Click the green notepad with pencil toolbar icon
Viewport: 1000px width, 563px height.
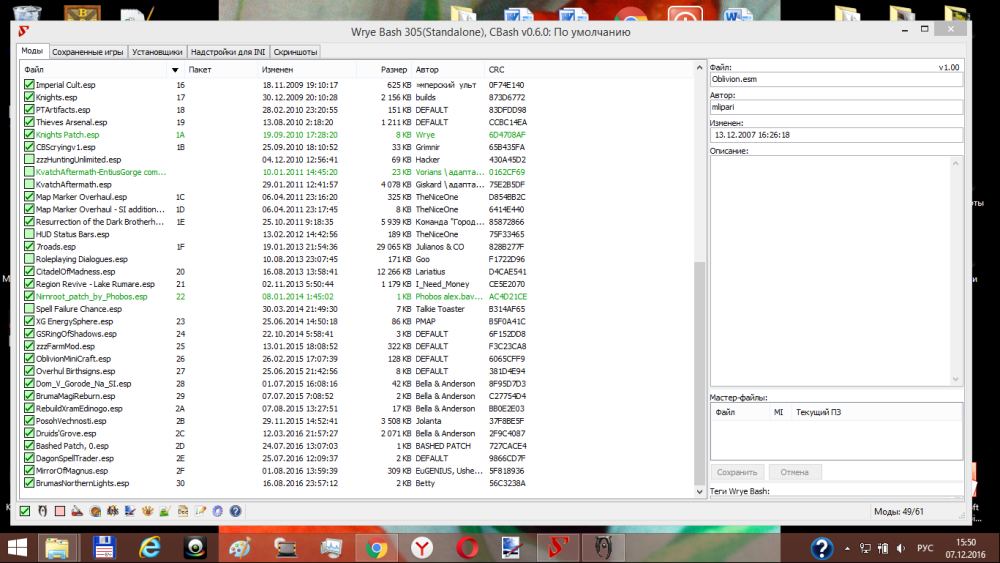165,511
